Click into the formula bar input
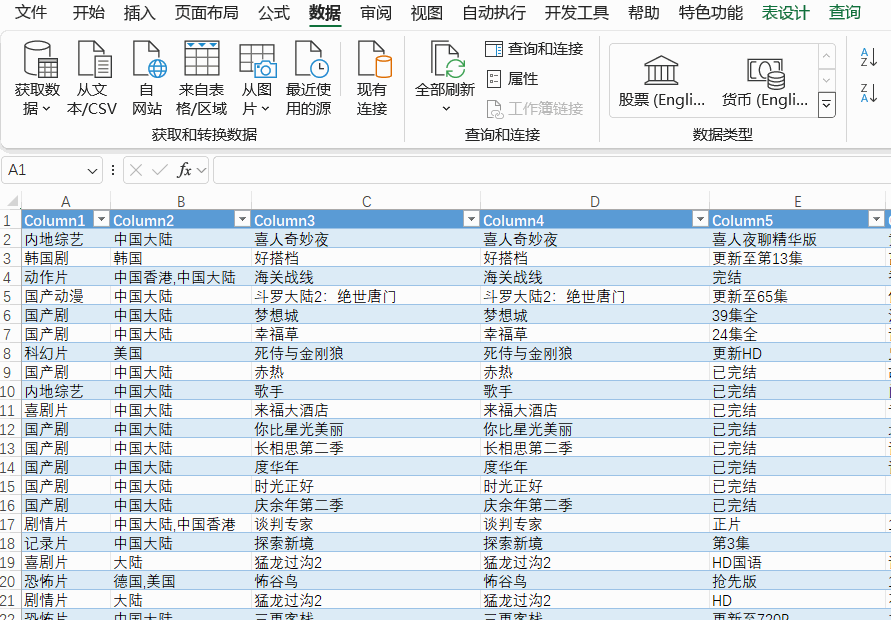This screenshot has width=891, height=620. [x=550, y=171]
